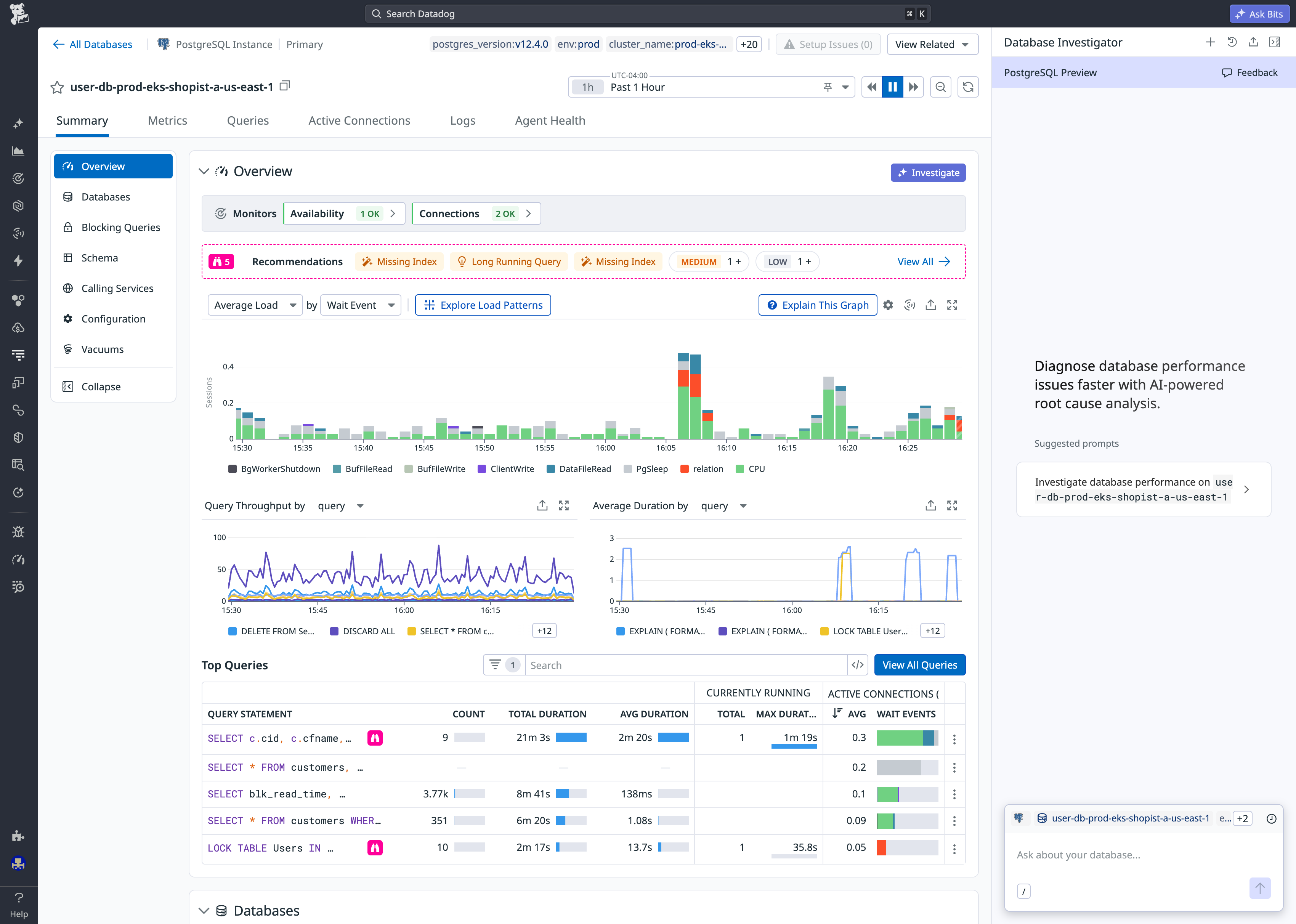
Task: Open recommendation badge on SELECT c.cid query
Action: point(375,738)
